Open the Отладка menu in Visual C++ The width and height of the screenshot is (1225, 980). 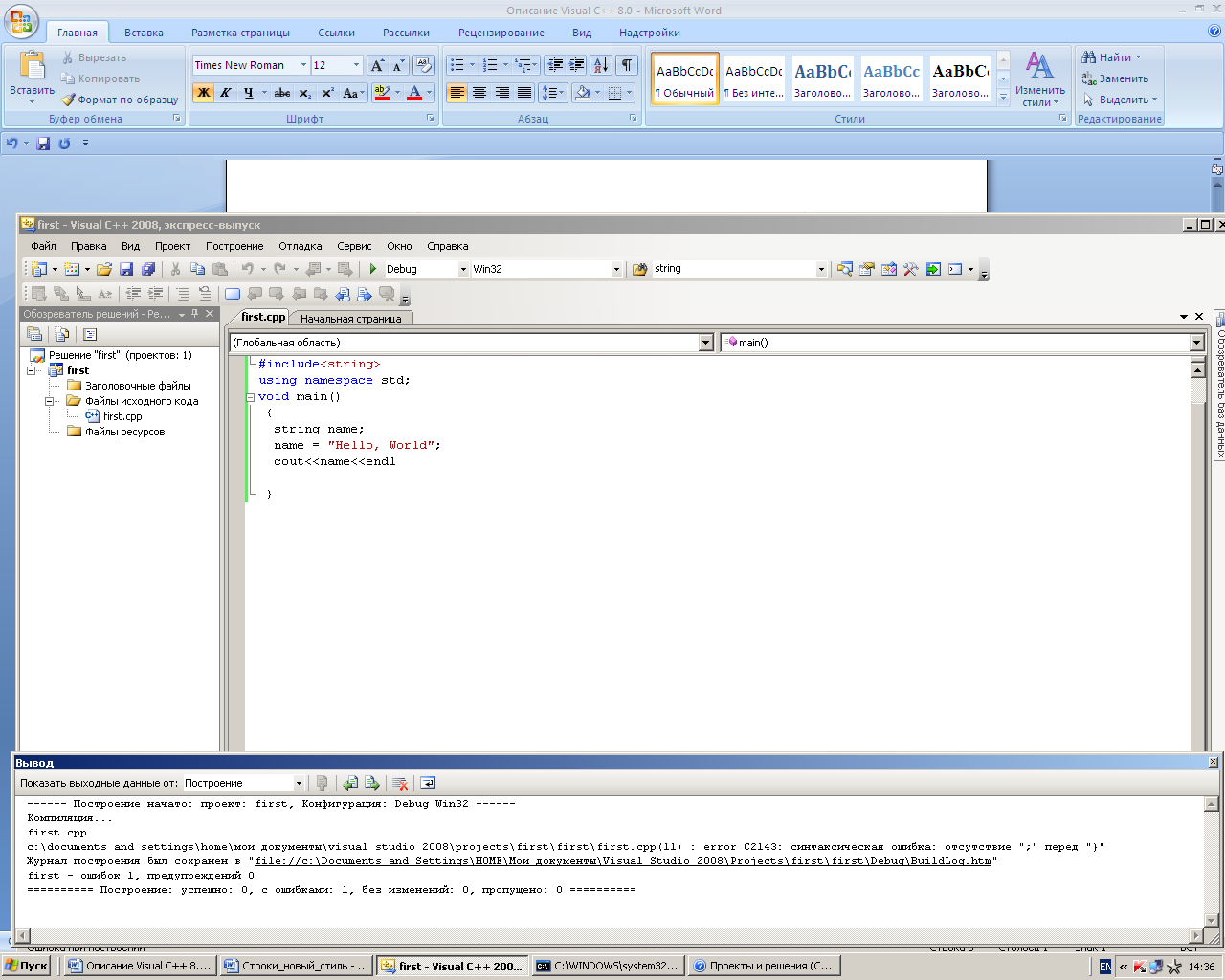pyautogui.click(x=301, y=246)
